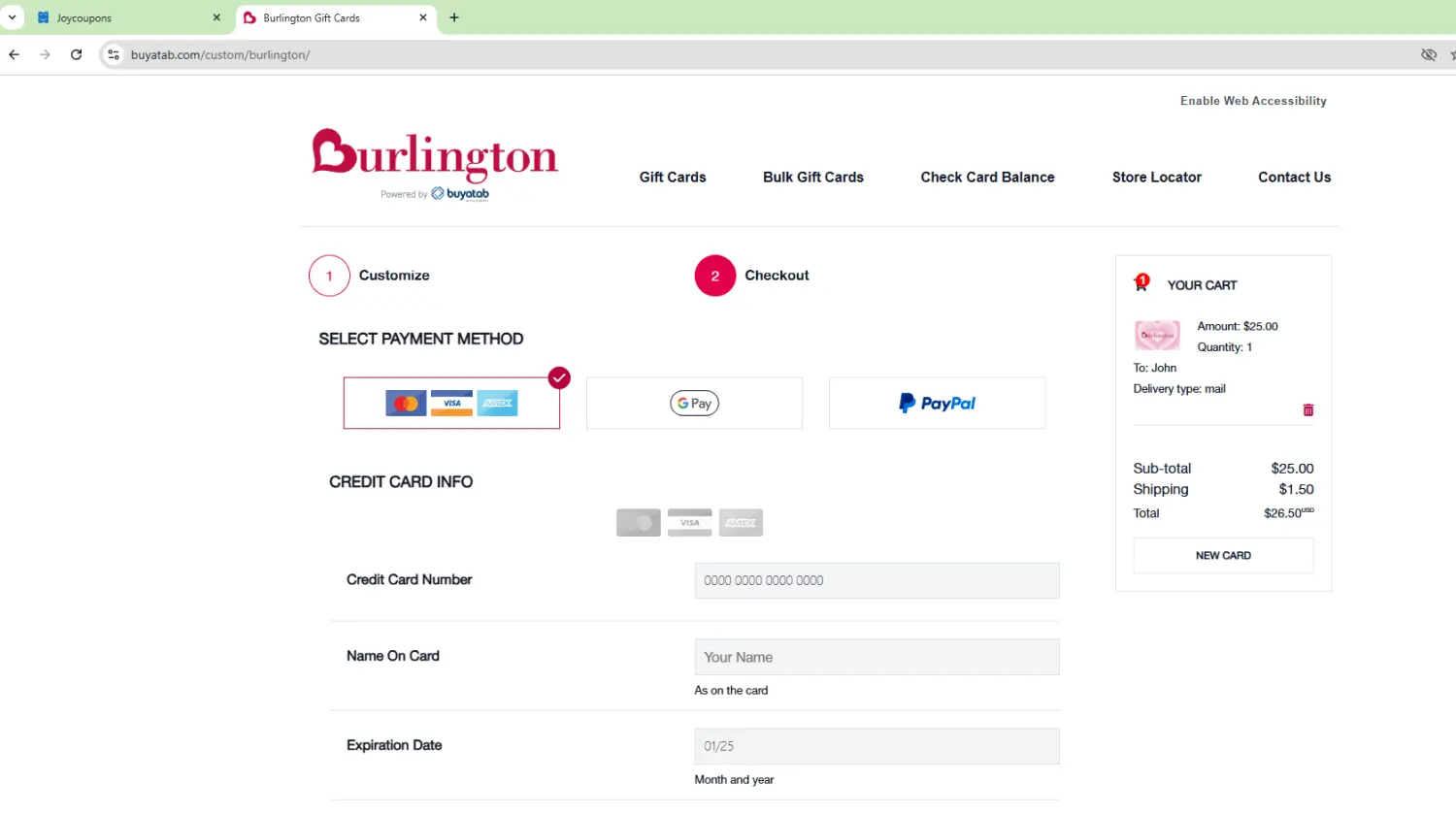The height and width of the screenshot is (815, 1456).
Task: Click the 'To: John' recipient text
Action: [x=1155, y=369]
